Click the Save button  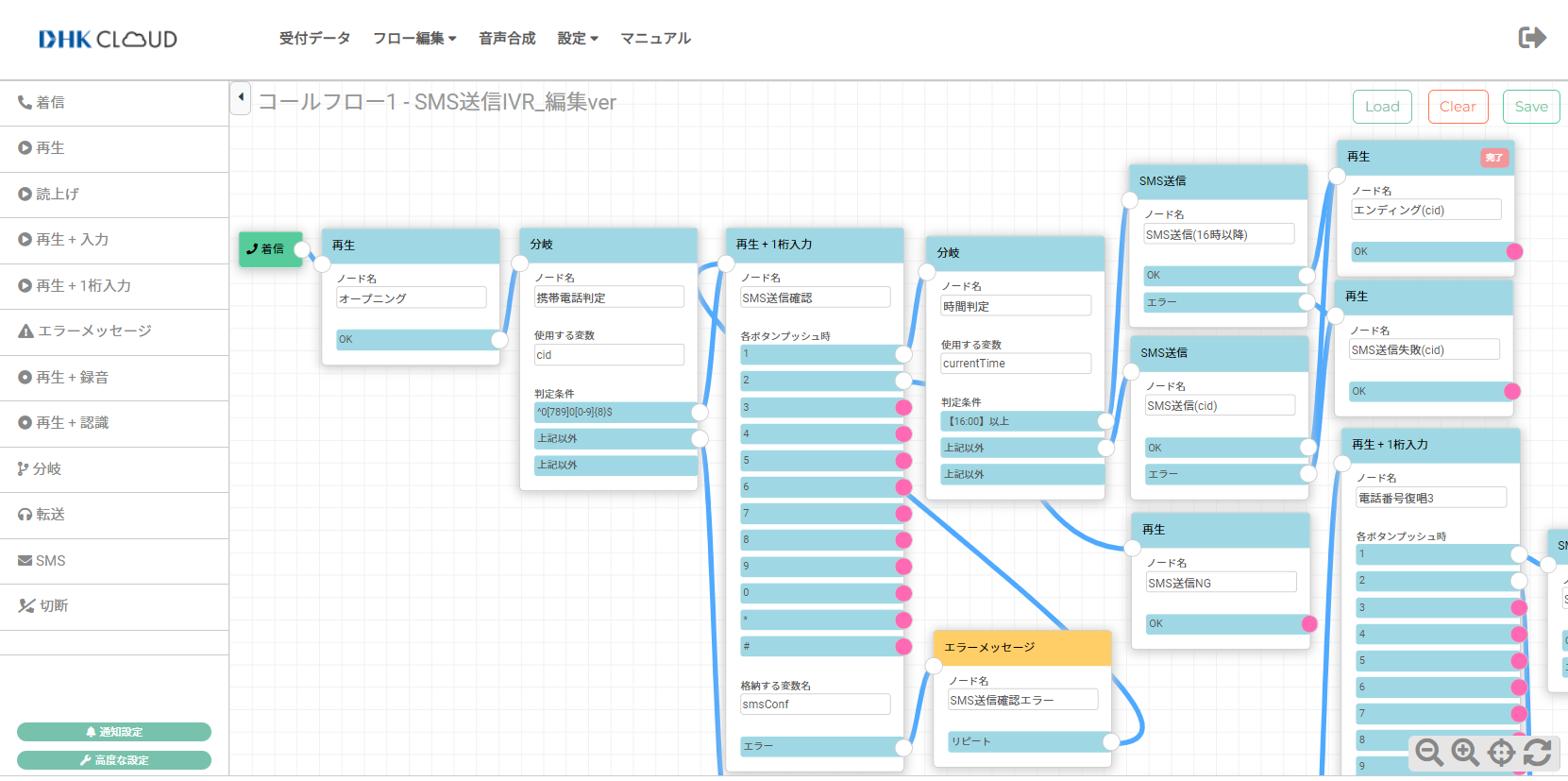click(1531, 107)
